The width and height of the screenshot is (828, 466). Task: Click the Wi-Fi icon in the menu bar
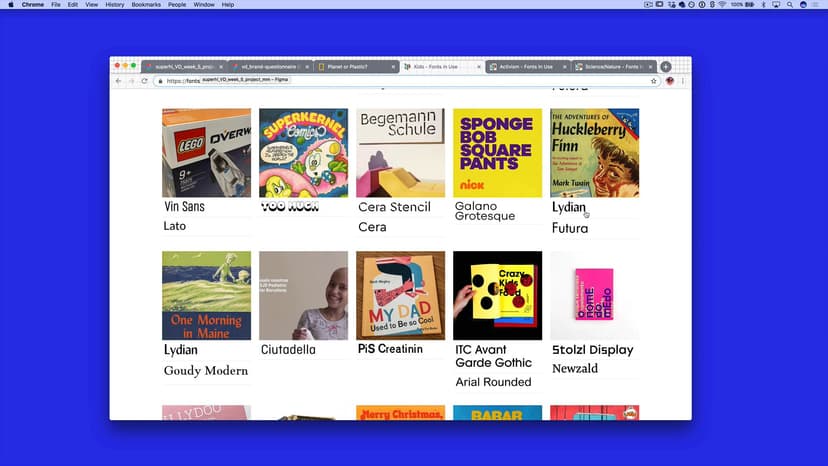tap(722, 5)
